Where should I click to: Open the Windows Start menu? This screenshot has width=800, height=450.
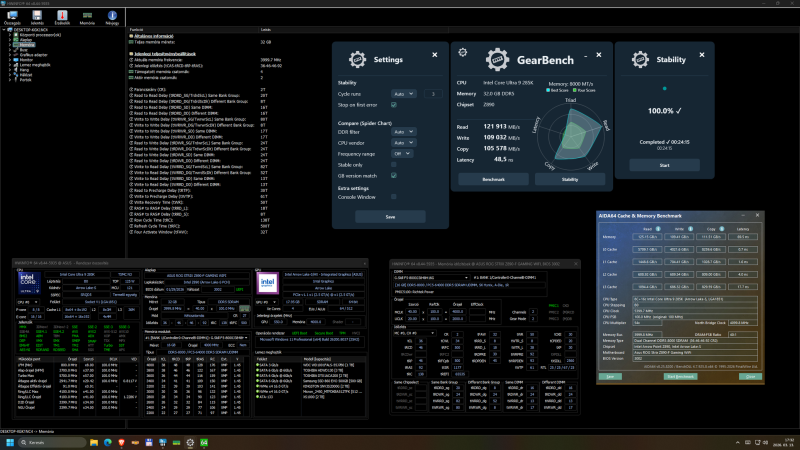[x=10, y=442]
